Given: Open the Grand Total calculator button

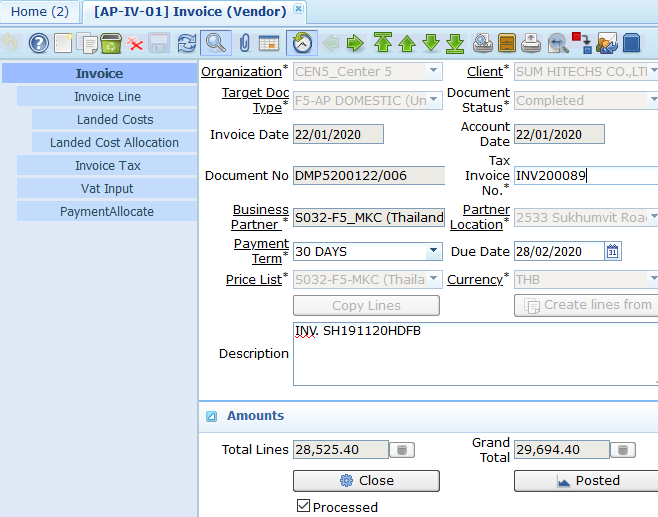Looking at the screenshot, I should 623,450.
